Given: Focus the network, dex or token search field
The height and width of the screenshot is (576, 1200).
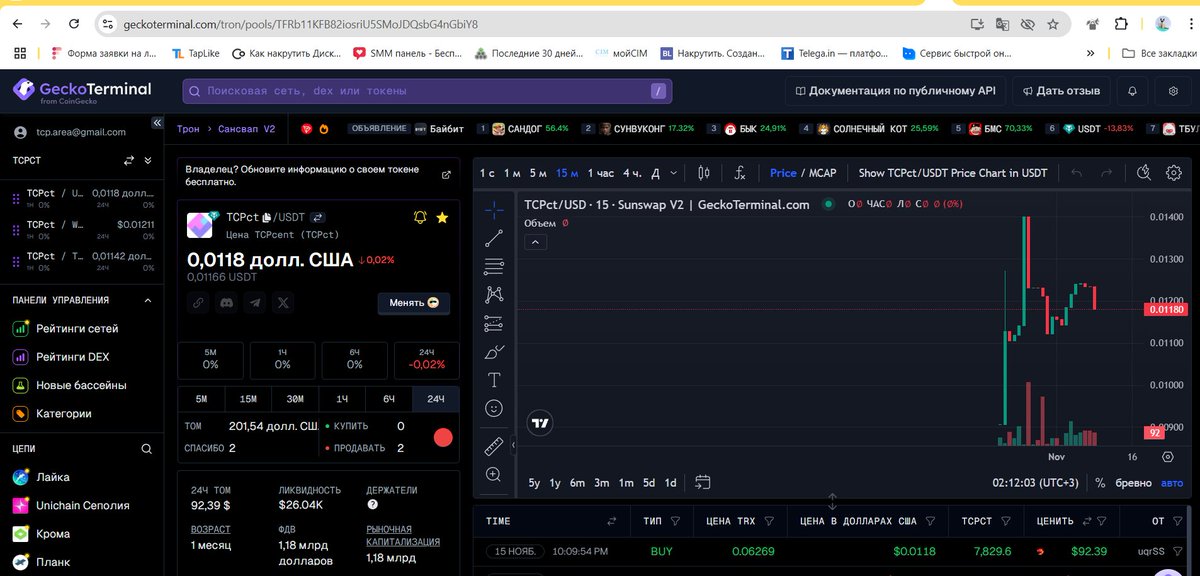Looking at the screenshot, I should (427, 91).
